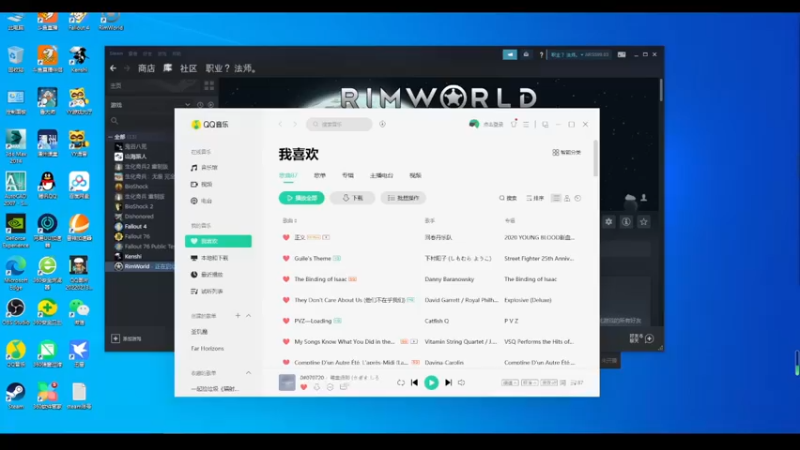The width and height of the screenshot is (800, 450).
Task: Unlike Guile's Theme heart icon
Action: (286, 258)
